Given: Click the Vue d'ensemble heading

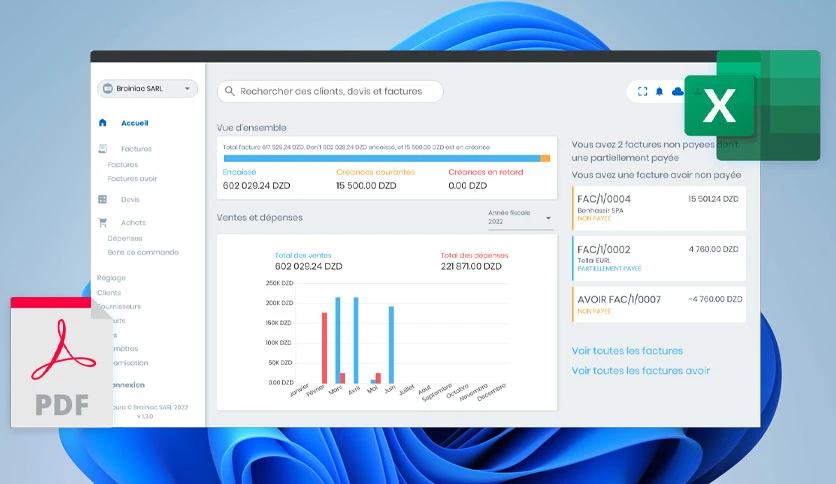Looking at the screenshot, I should (252, 128).
